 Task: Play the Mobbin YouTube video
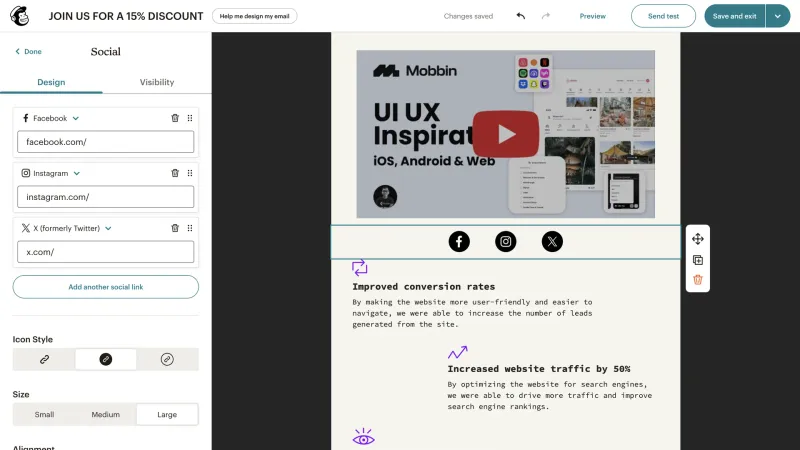pos(506,134)
